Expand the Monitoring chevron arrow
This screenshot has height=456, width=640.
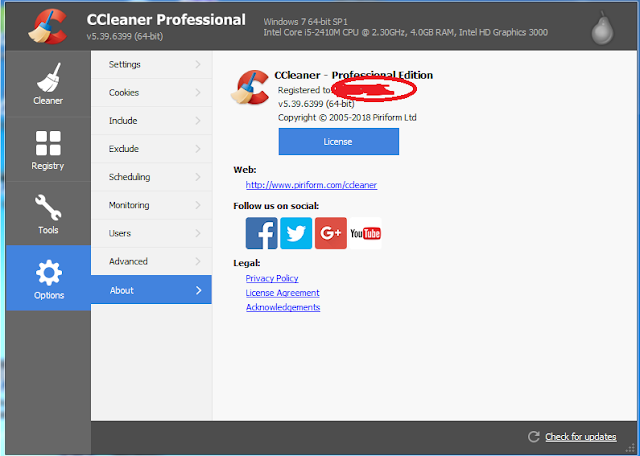click(198, 205)
